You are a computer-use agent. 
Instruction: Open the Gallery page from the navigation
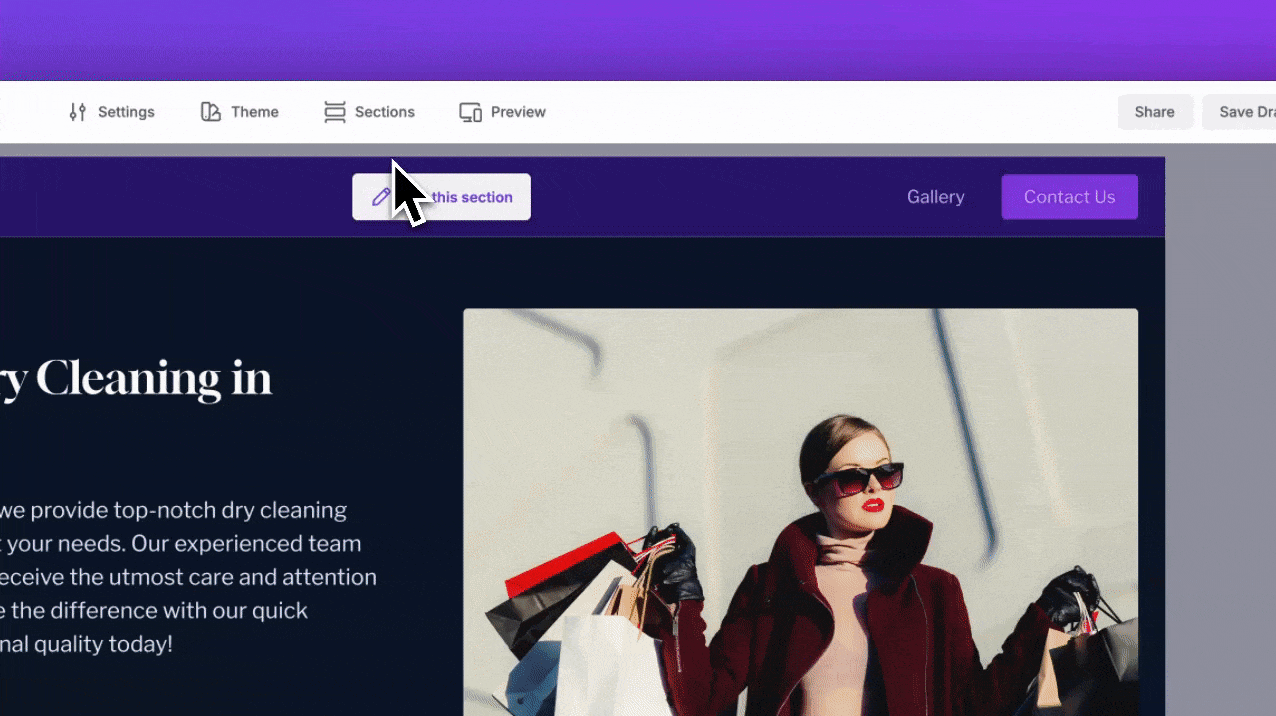point(935,196)
